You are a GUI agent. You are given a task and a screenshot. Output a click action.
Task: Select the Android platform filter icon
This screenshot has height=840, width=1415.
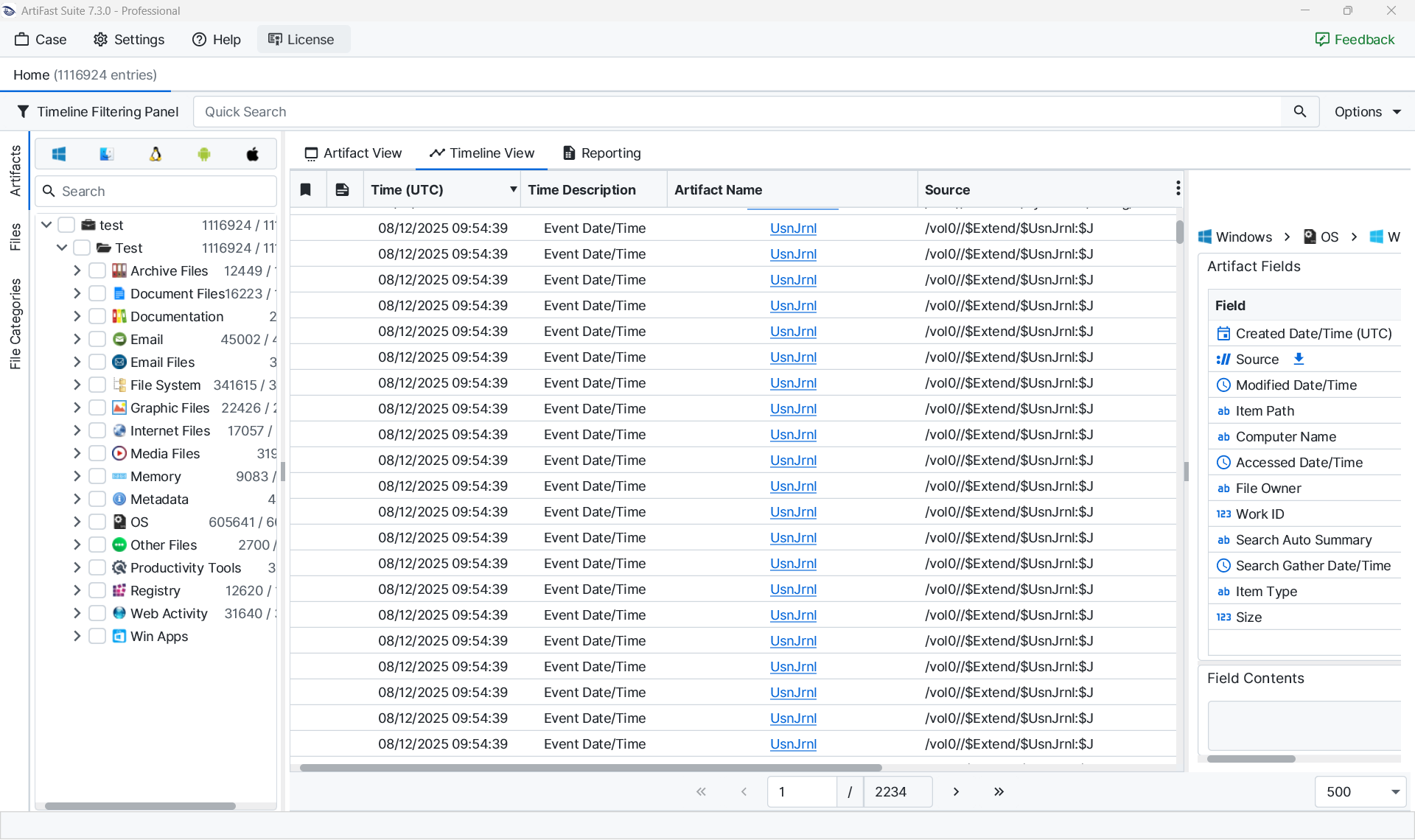click(204, 154)
